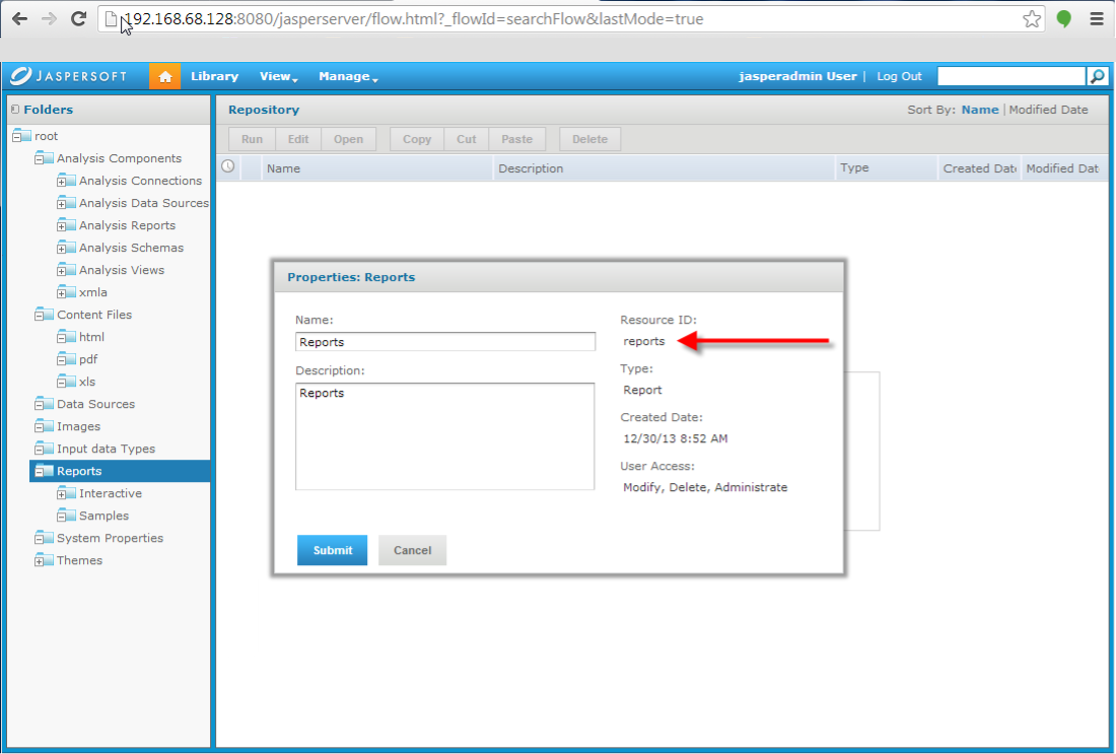Screen dimensions: 1116x754
Task: Click the Edit toolbar button
Action: [x=298, y=140]
